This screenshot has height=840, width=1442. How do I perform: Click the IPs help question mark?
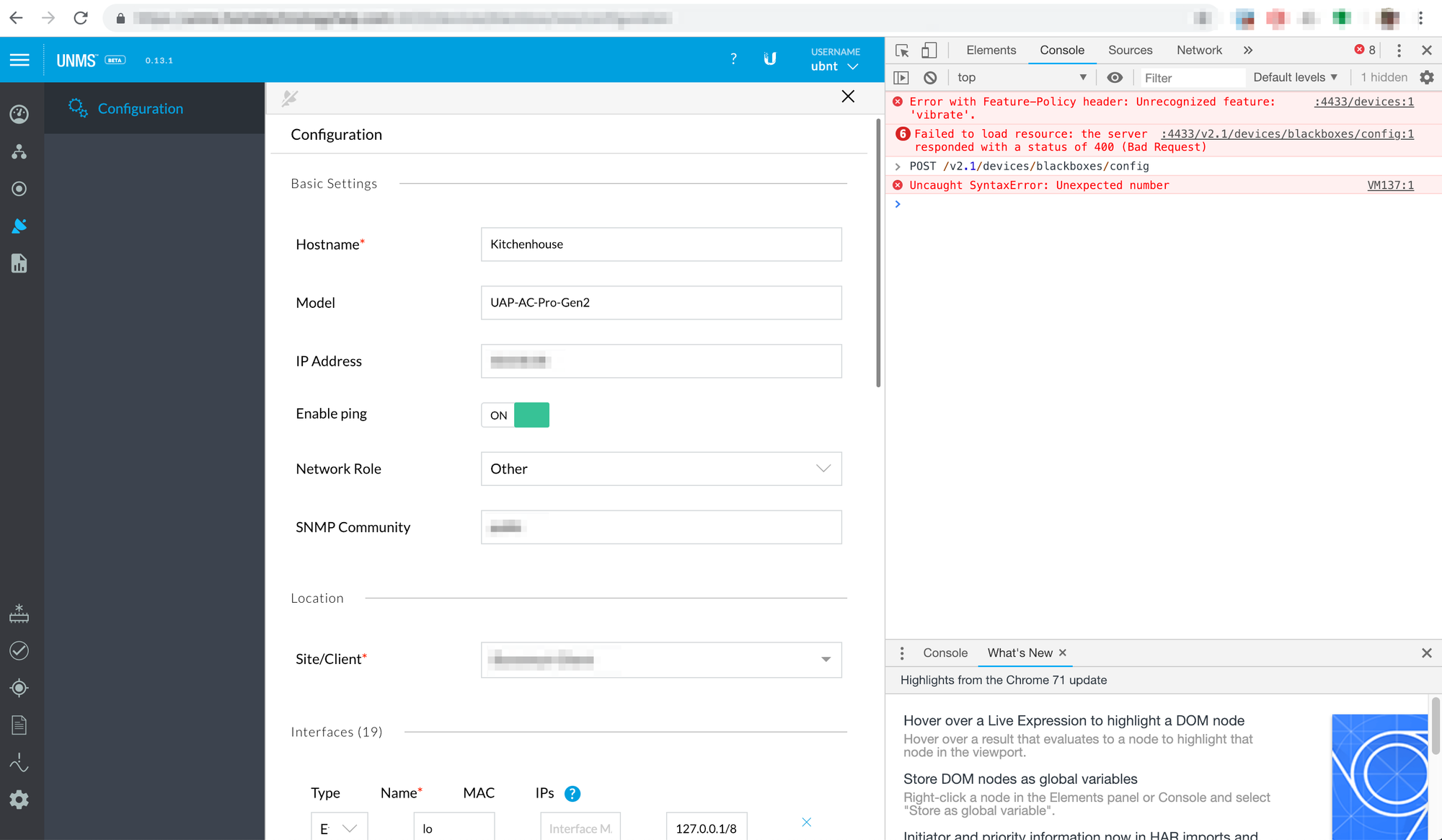[x=572, y=794]
